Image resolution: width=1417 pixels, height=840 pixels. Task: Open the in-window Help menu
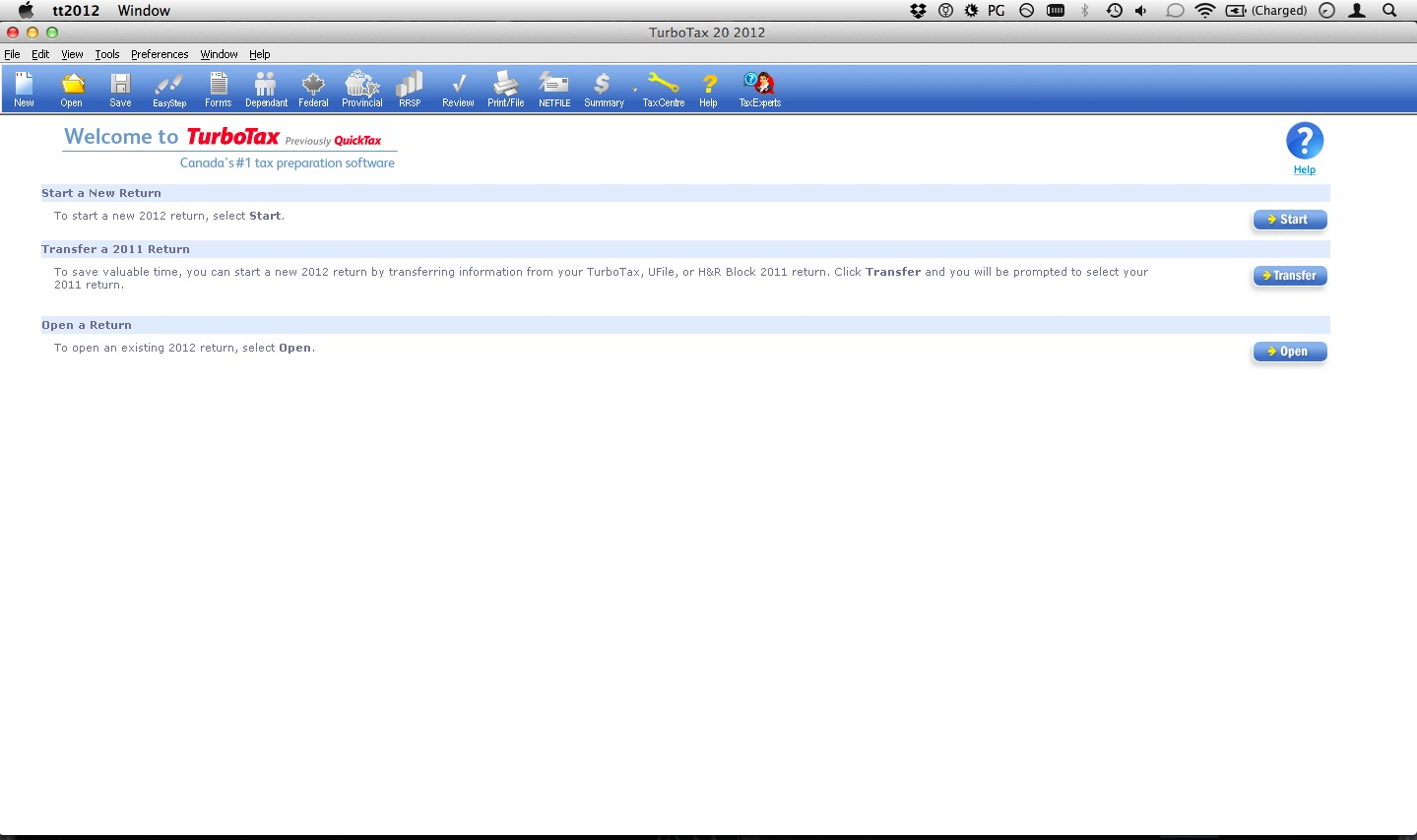[260, 54]
